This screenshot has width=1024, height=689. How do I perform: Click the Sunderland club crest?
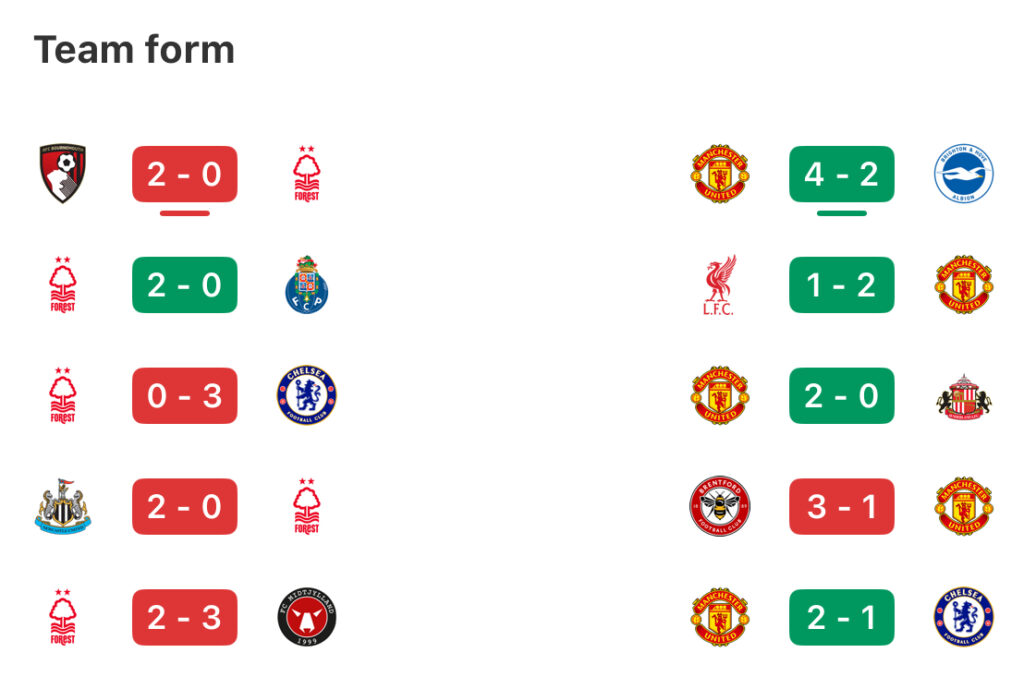(963, 396)
